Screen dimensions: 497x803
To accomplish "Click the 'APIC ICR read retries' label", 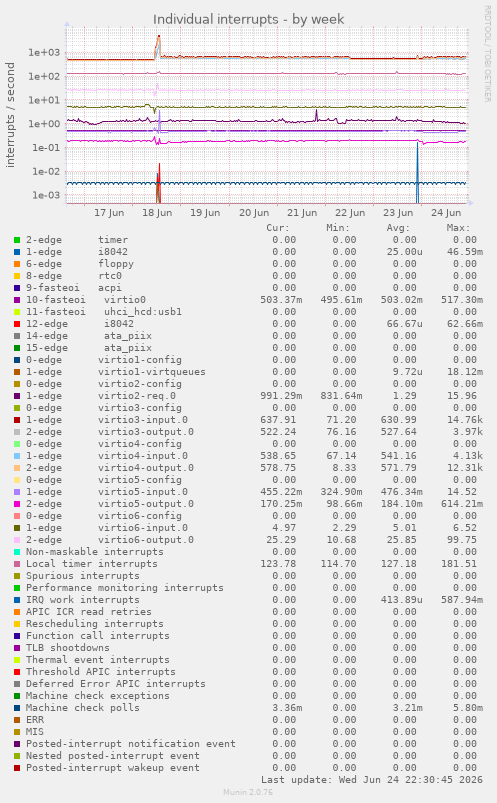I will (x=89, y=611).
